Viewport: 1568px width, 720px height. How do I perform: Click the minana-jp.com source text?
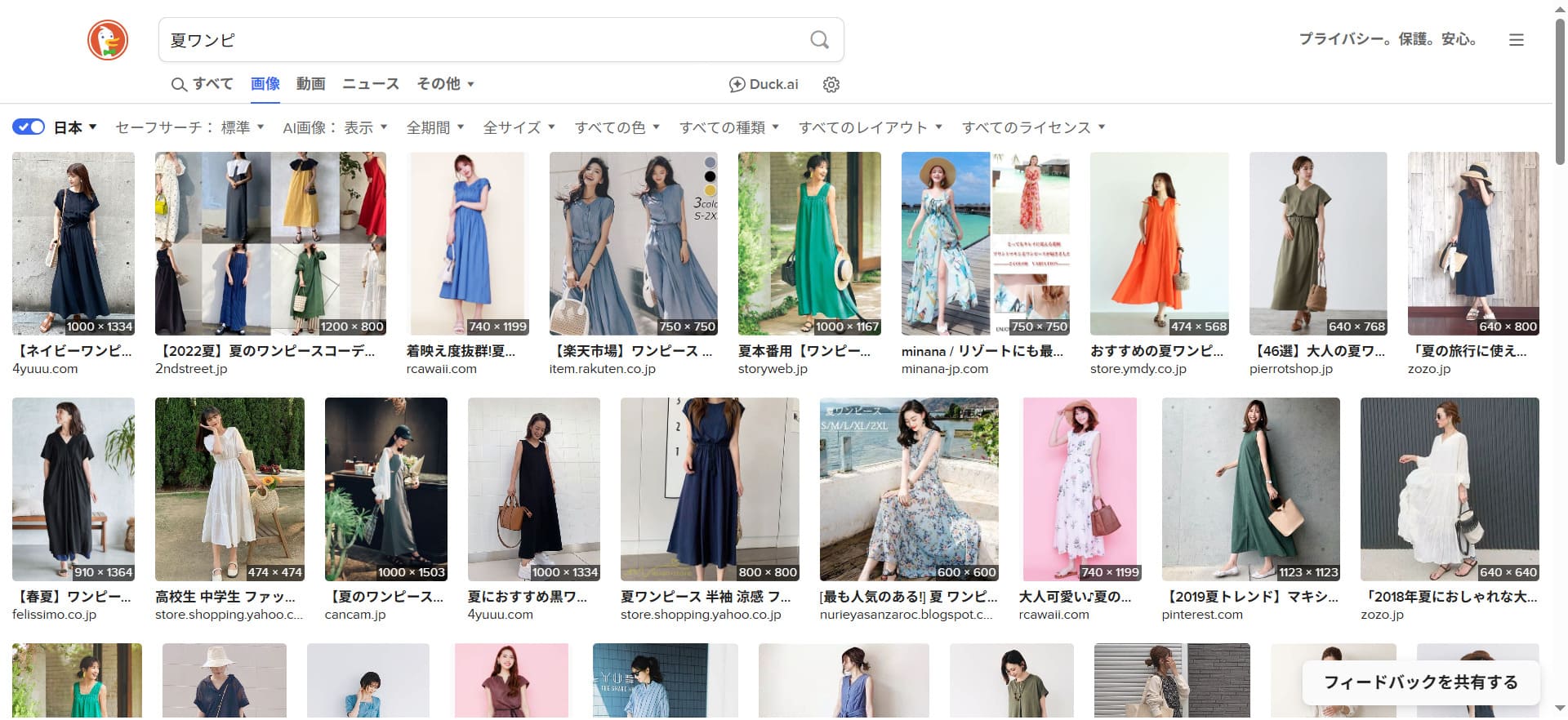[945, 369]
